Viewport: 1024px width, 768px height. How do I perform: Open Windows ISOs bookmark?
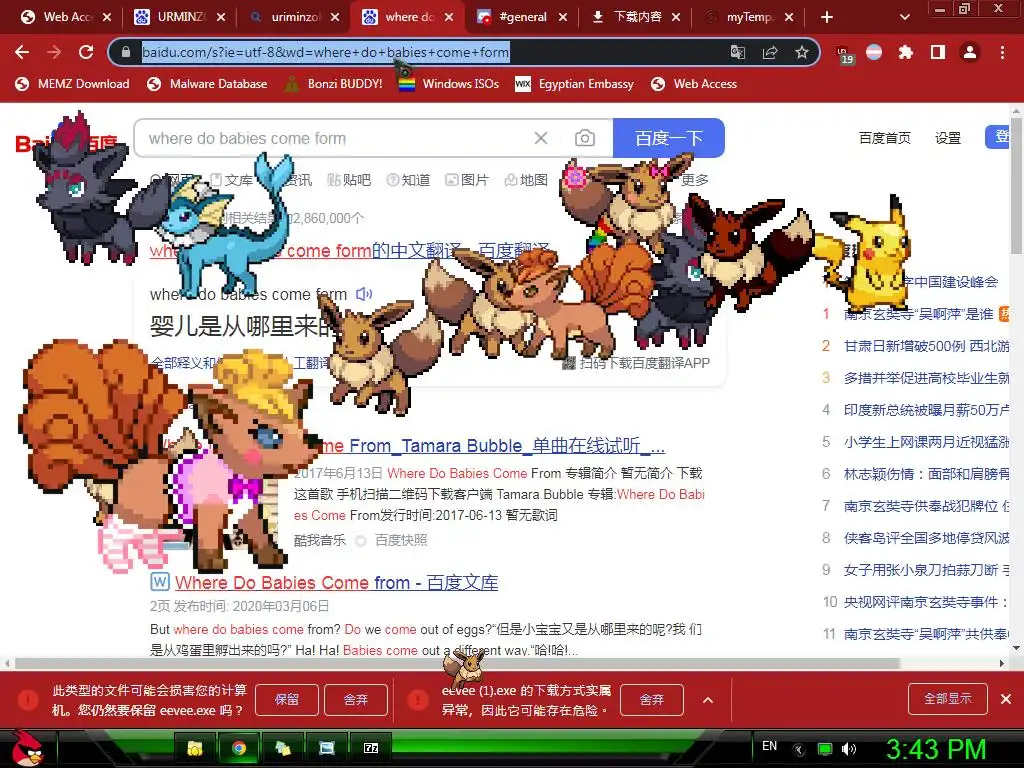click(449, 84)
